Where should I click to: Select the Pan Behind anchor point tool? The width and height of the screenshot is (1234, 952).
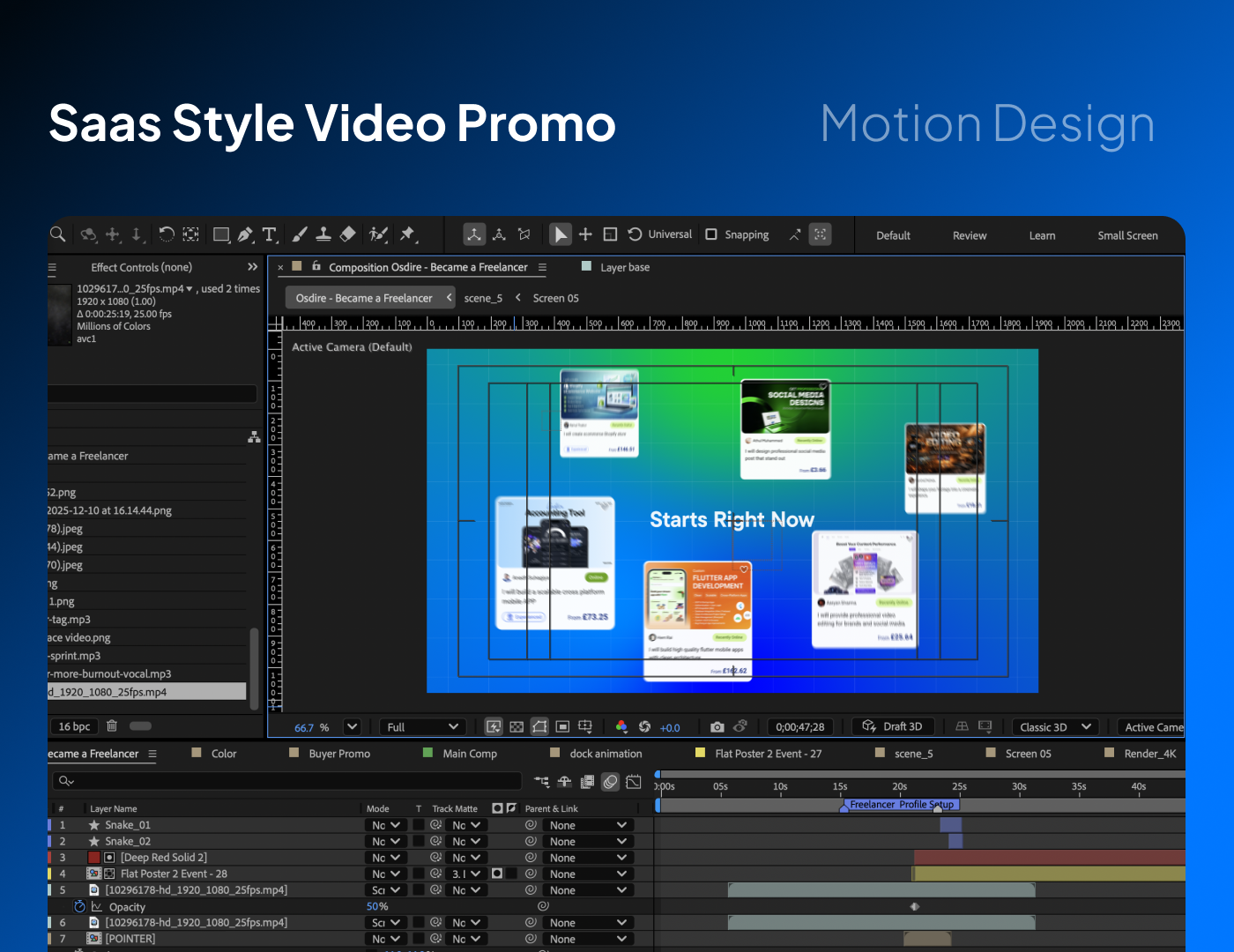190,234
